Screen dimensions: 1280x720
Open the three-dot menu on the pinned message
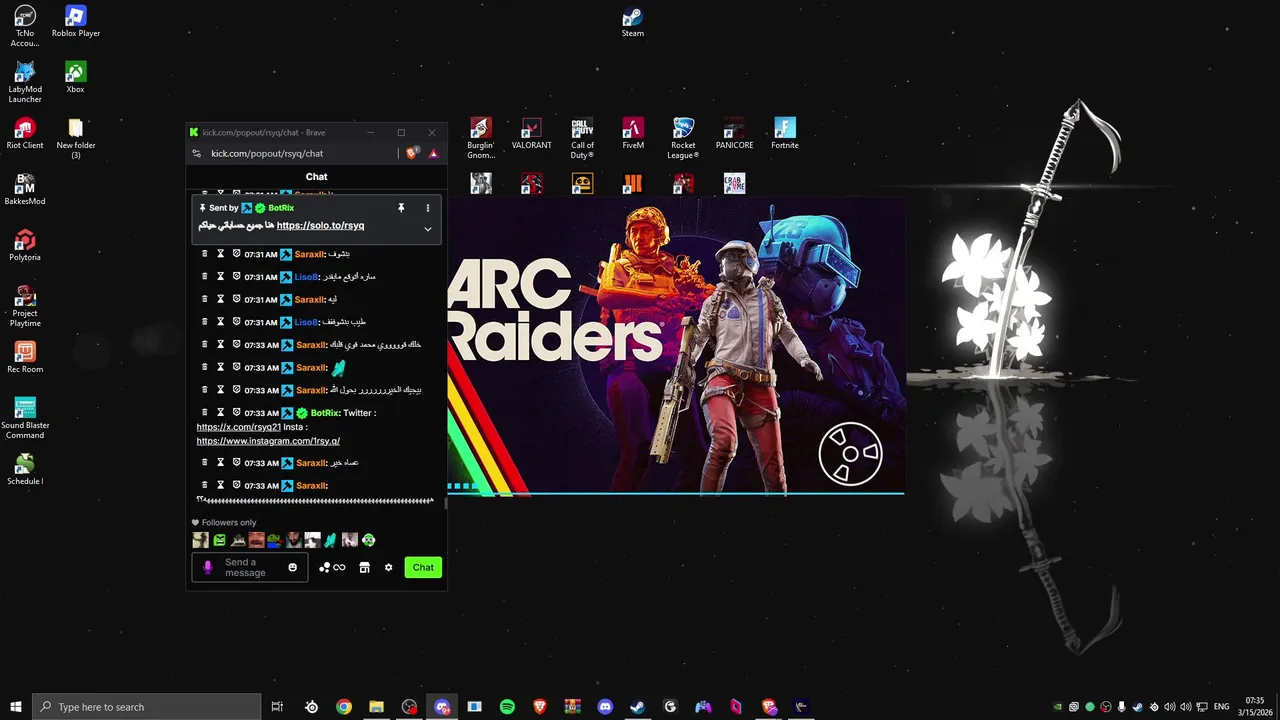tap(428, 208)
